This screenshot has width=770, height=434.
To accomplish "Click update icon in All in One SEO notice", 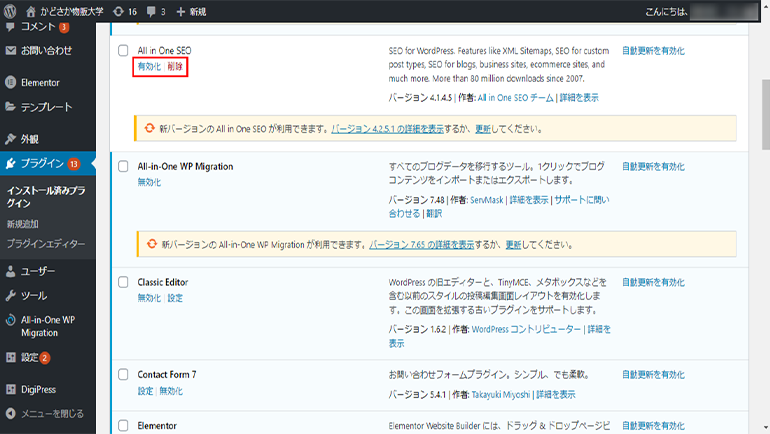I will (x=149, y=128).
